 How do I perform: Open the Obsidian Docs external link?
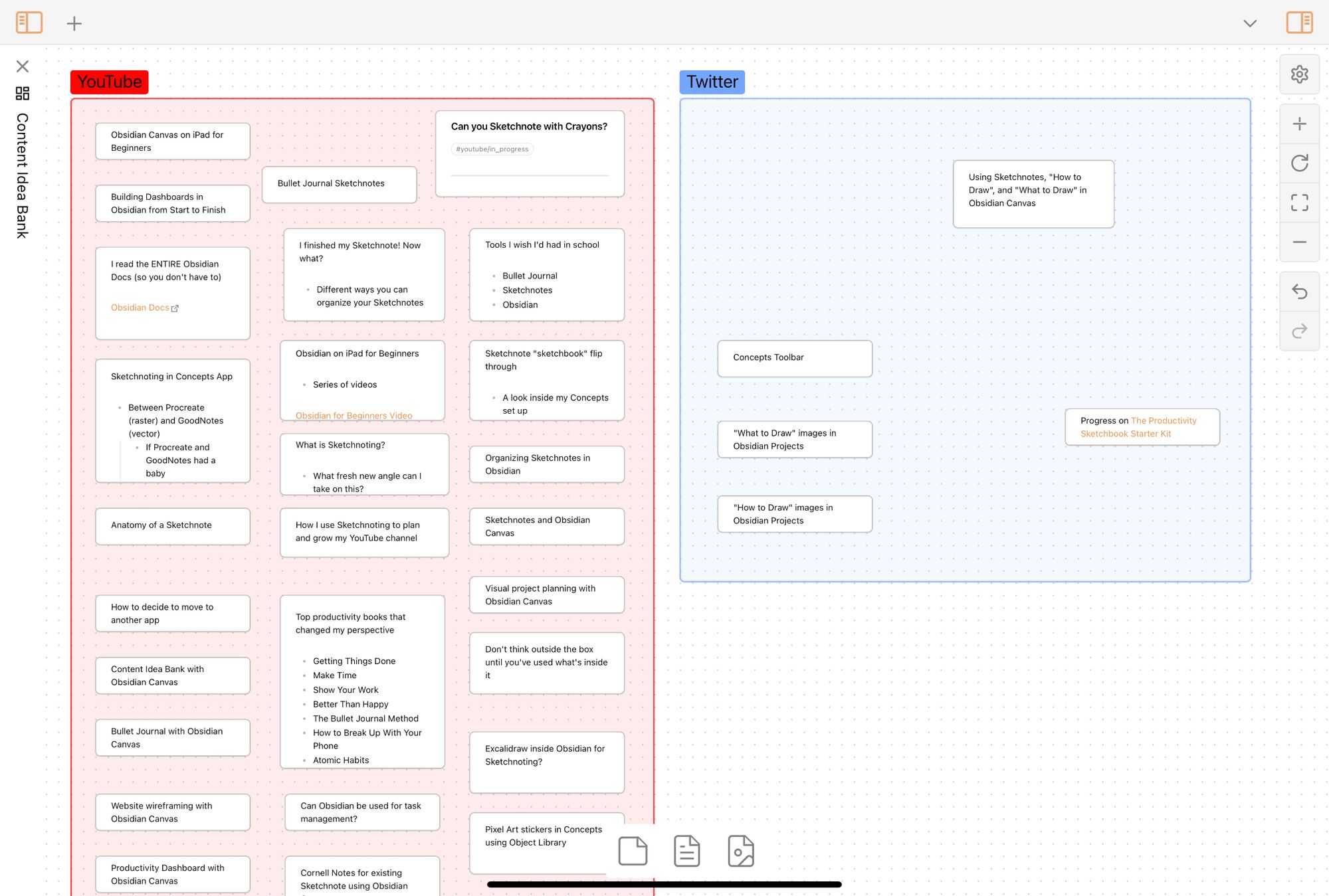pos(145,308)
